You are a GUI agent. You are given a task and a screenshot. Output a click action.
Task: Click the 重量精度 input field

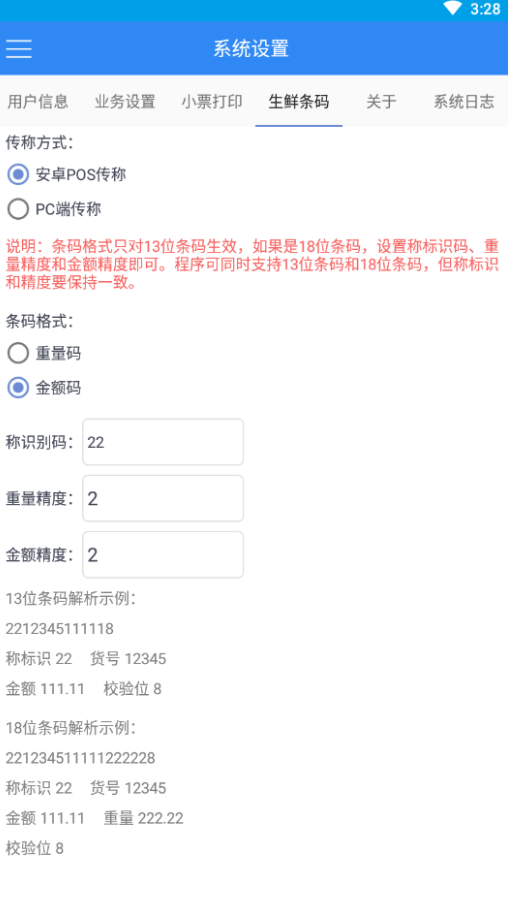click(x=163, y=498)
